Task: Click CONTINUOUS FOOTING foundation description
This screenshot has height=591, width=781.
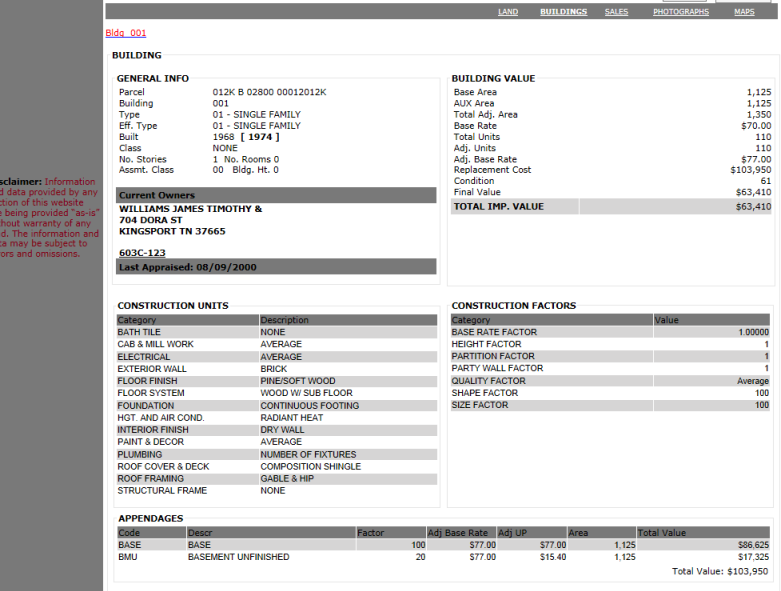Action: [309, 406]
